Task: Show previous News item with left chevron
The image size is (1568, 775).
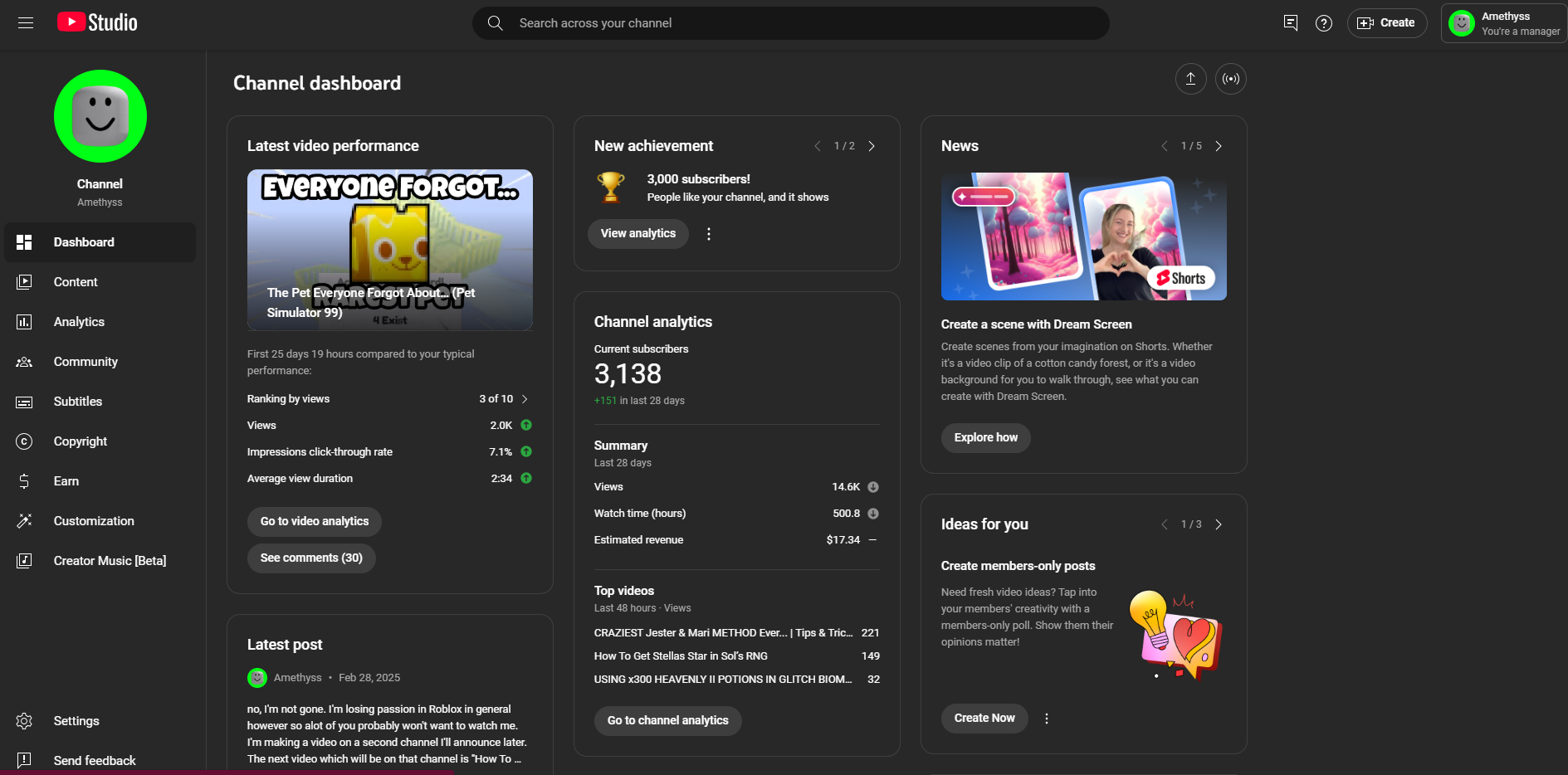Action: (x=1164, y=146)
